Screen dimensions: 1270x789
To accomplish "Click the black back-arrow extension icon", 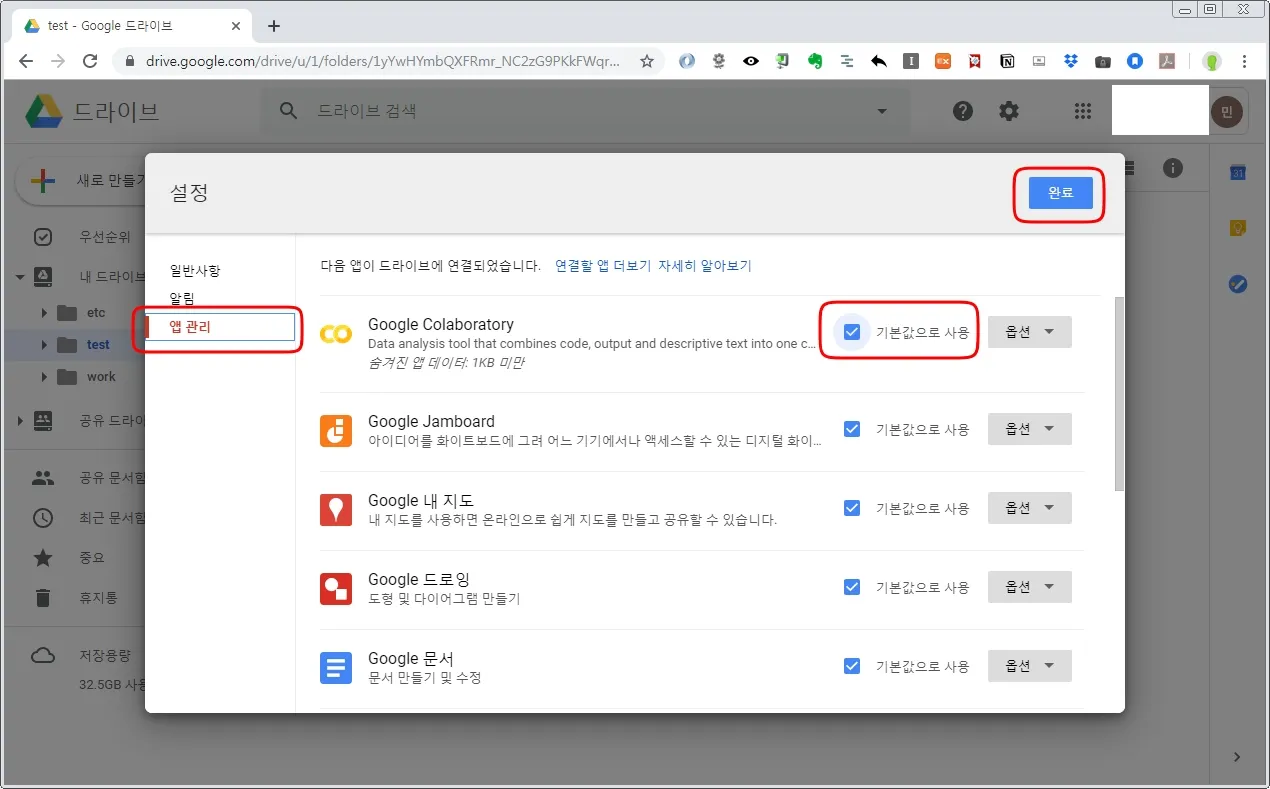I will point(879,61).
